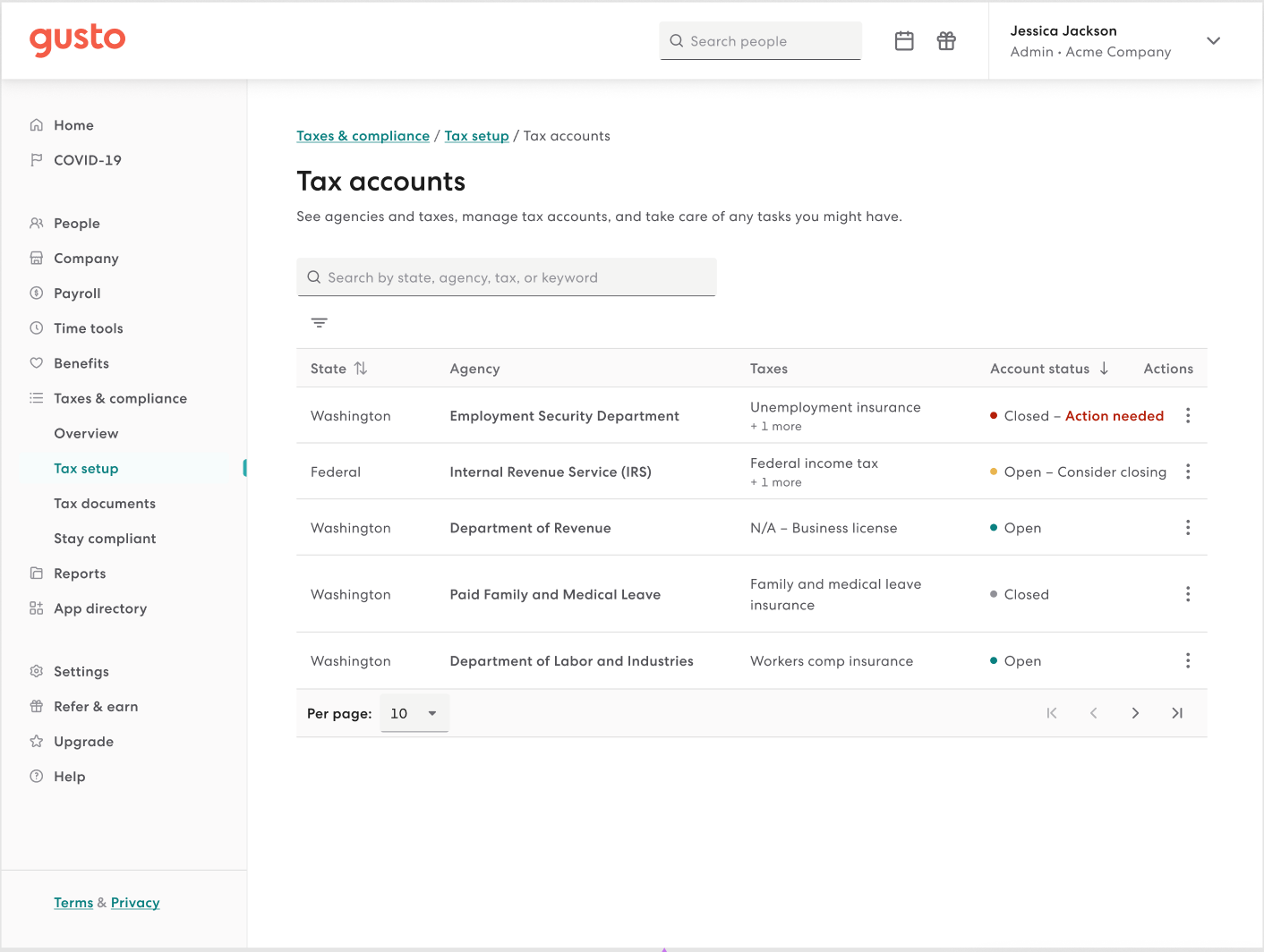Click the COVID-19 flag icon
The image size is (1264, 952).
click(x=37, y=160)
